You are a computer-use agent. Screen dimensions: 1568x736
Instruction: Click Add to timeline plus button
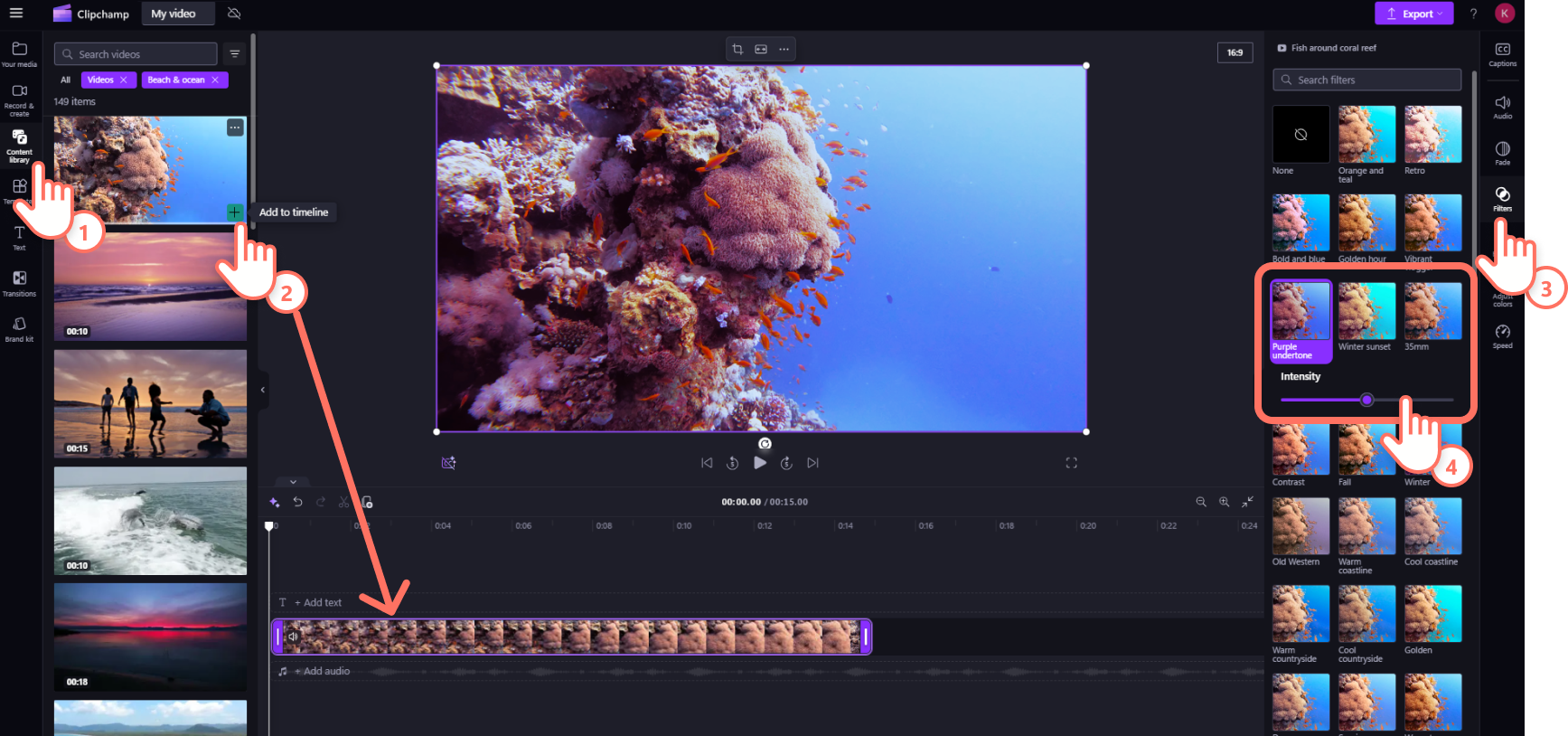click(234, 212)
